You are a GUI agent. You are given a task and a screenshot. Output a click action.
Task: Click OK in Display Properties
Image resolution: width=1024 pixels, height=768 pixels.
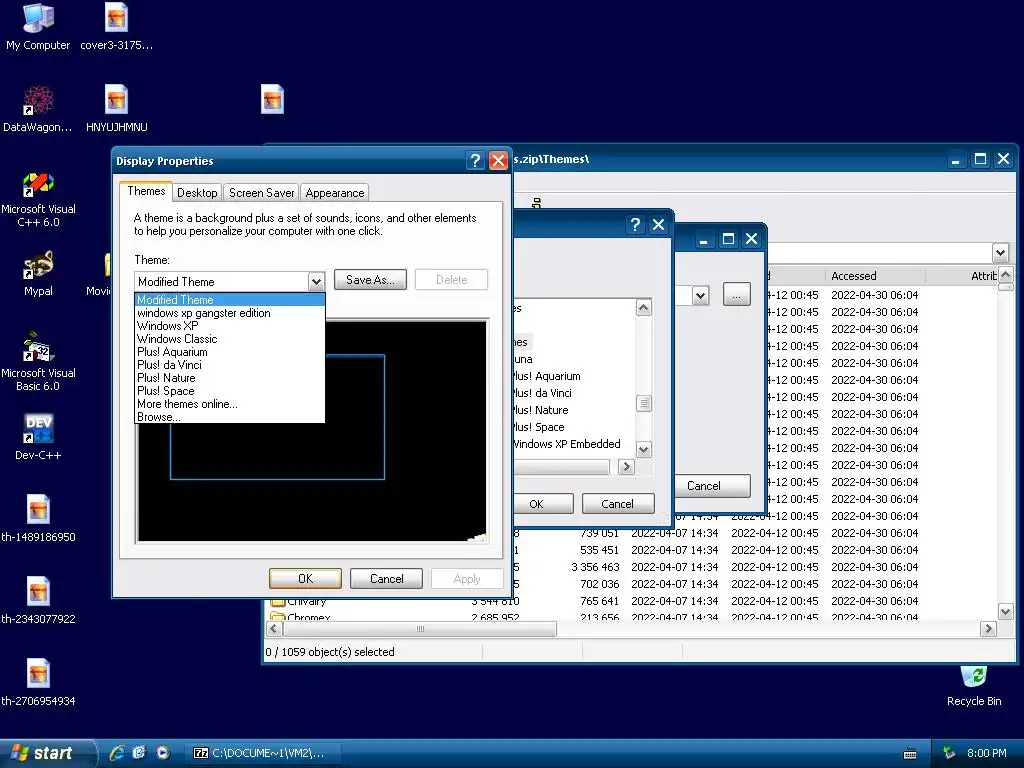coord(305,579)
